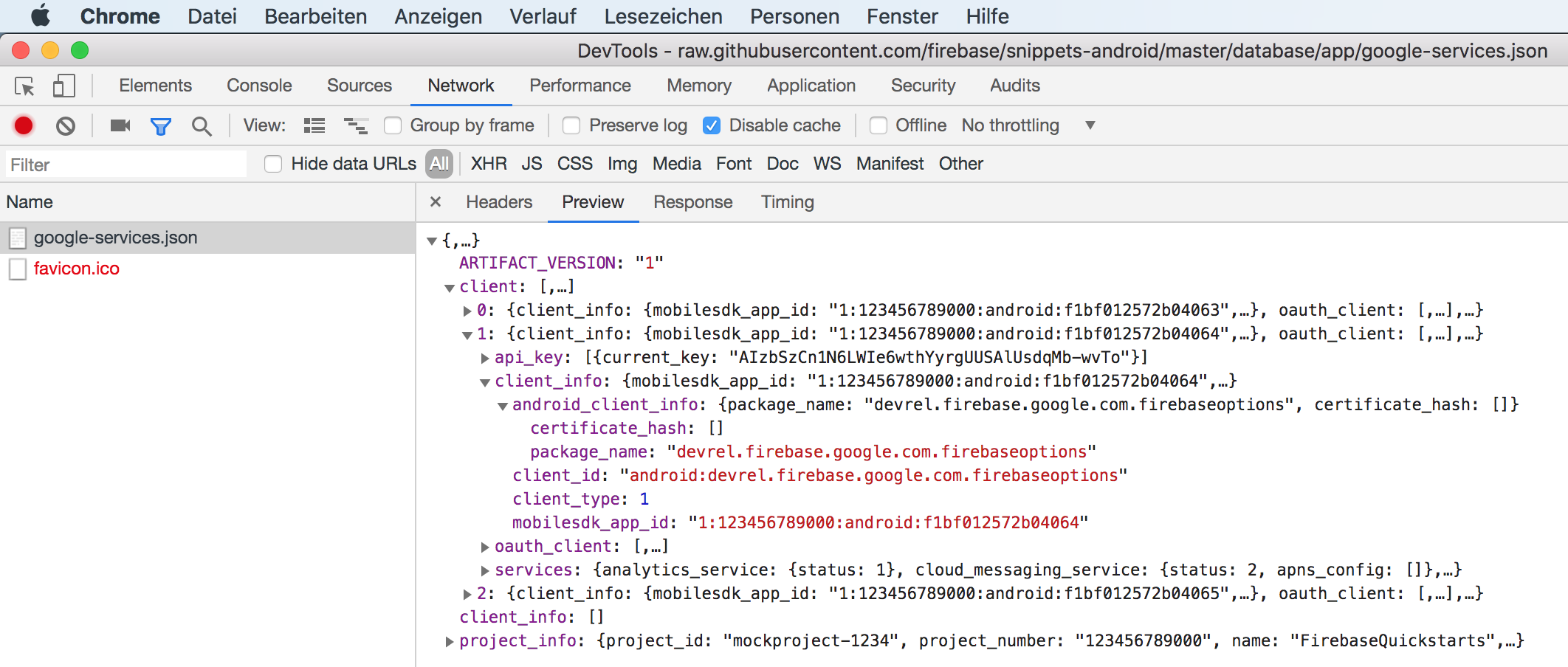Filter requests by JS

pos(532,164)
